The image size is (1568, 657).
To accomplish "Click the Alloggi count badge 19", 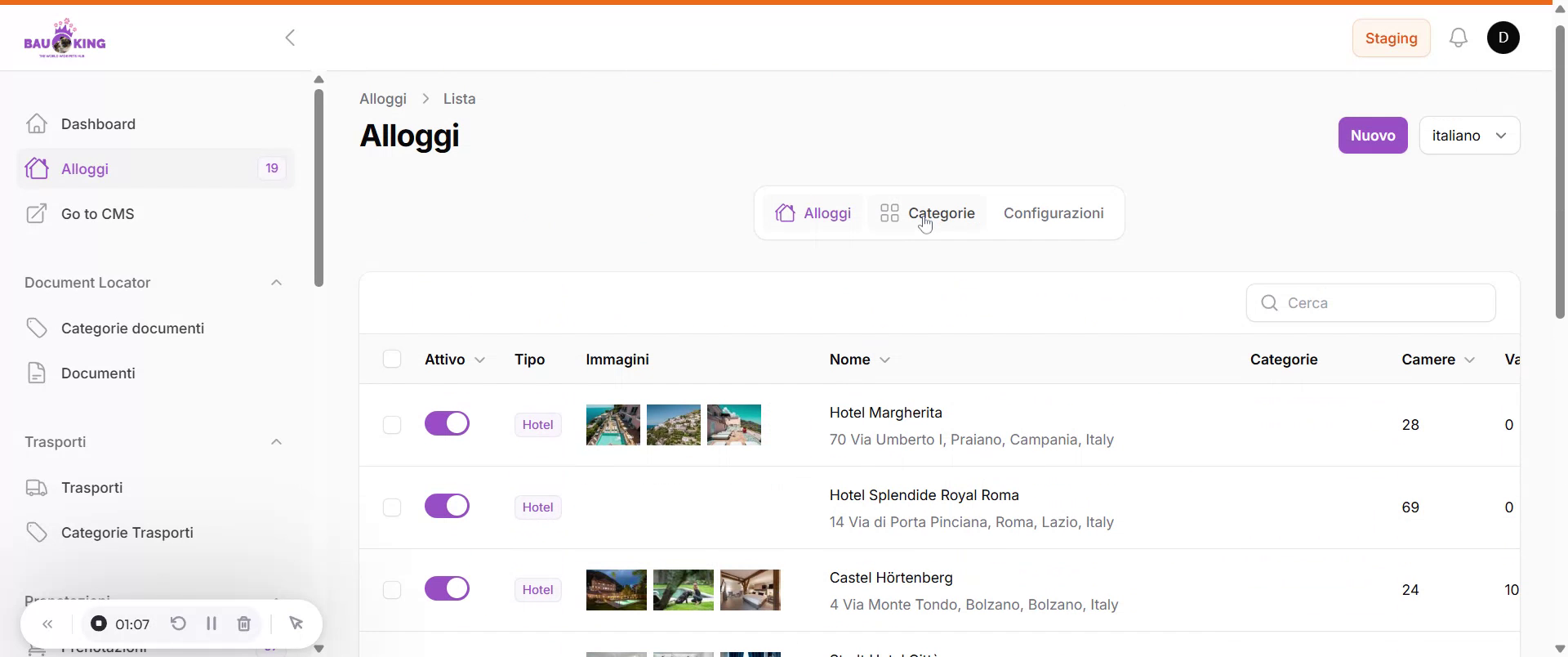I will [272, 168].
